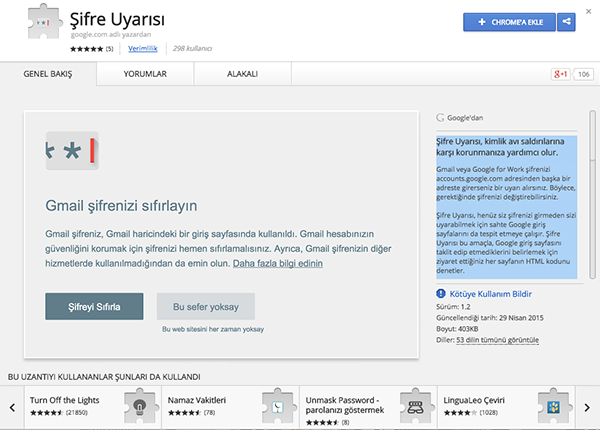Click the LinguaLeo Çeviri star rating
The width and height of the screenshot is (600, 430).
pyautogui.click(x=460, y=413)
